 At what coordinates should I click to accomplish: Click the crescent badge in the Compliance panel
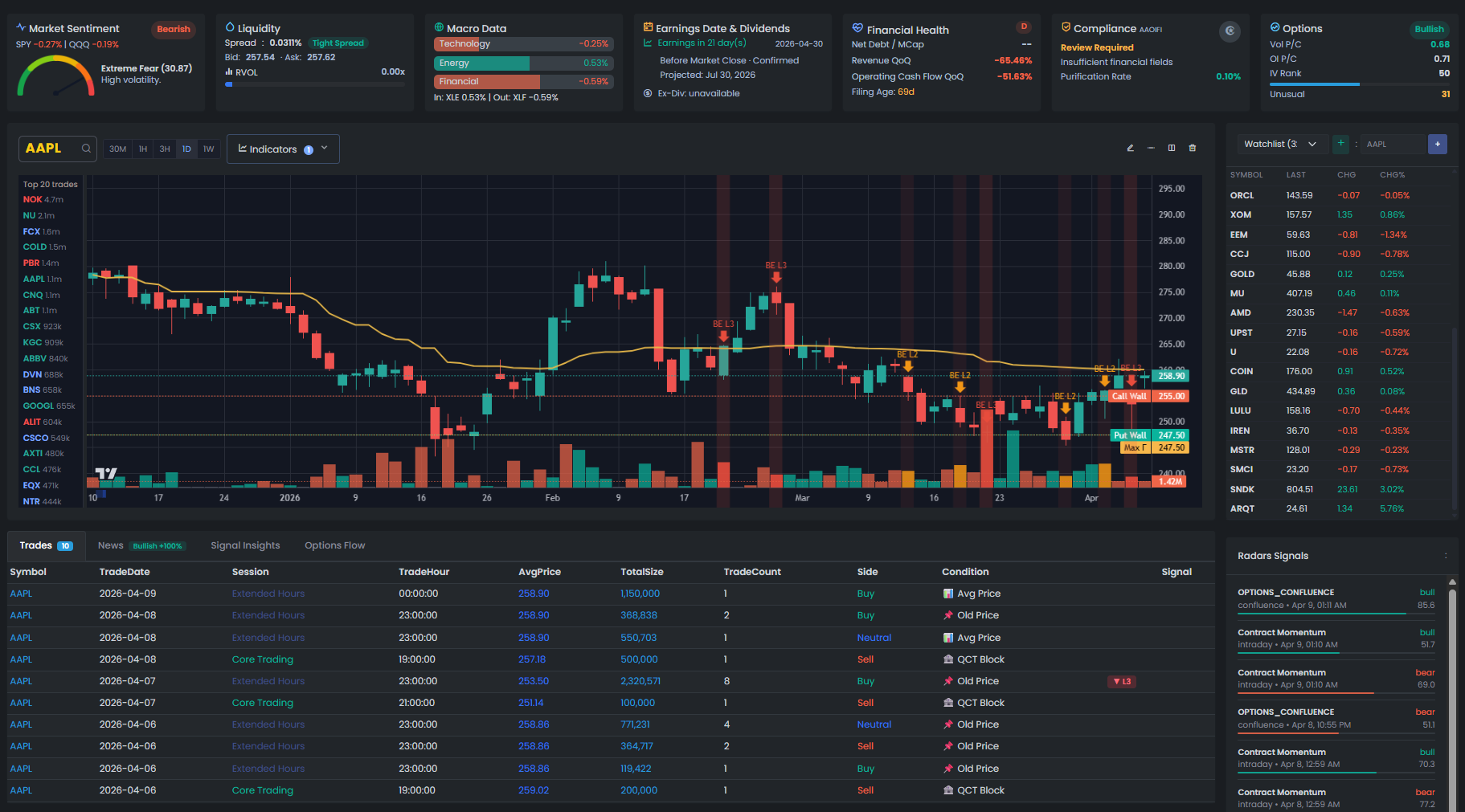click(x=1229, y=31)
